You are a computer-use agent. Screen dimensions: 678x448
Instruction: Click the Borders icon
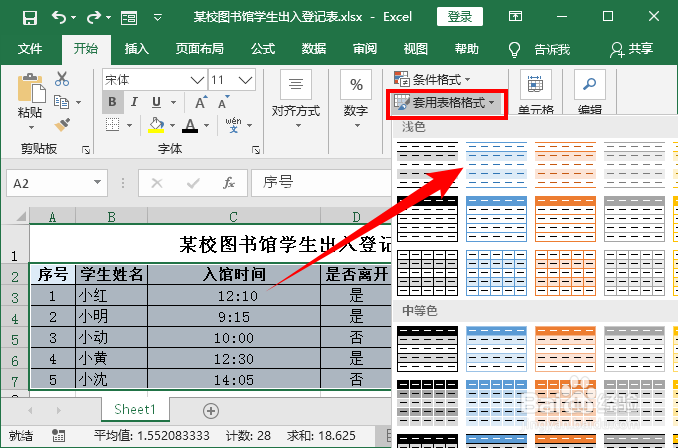tap(112, 125)
